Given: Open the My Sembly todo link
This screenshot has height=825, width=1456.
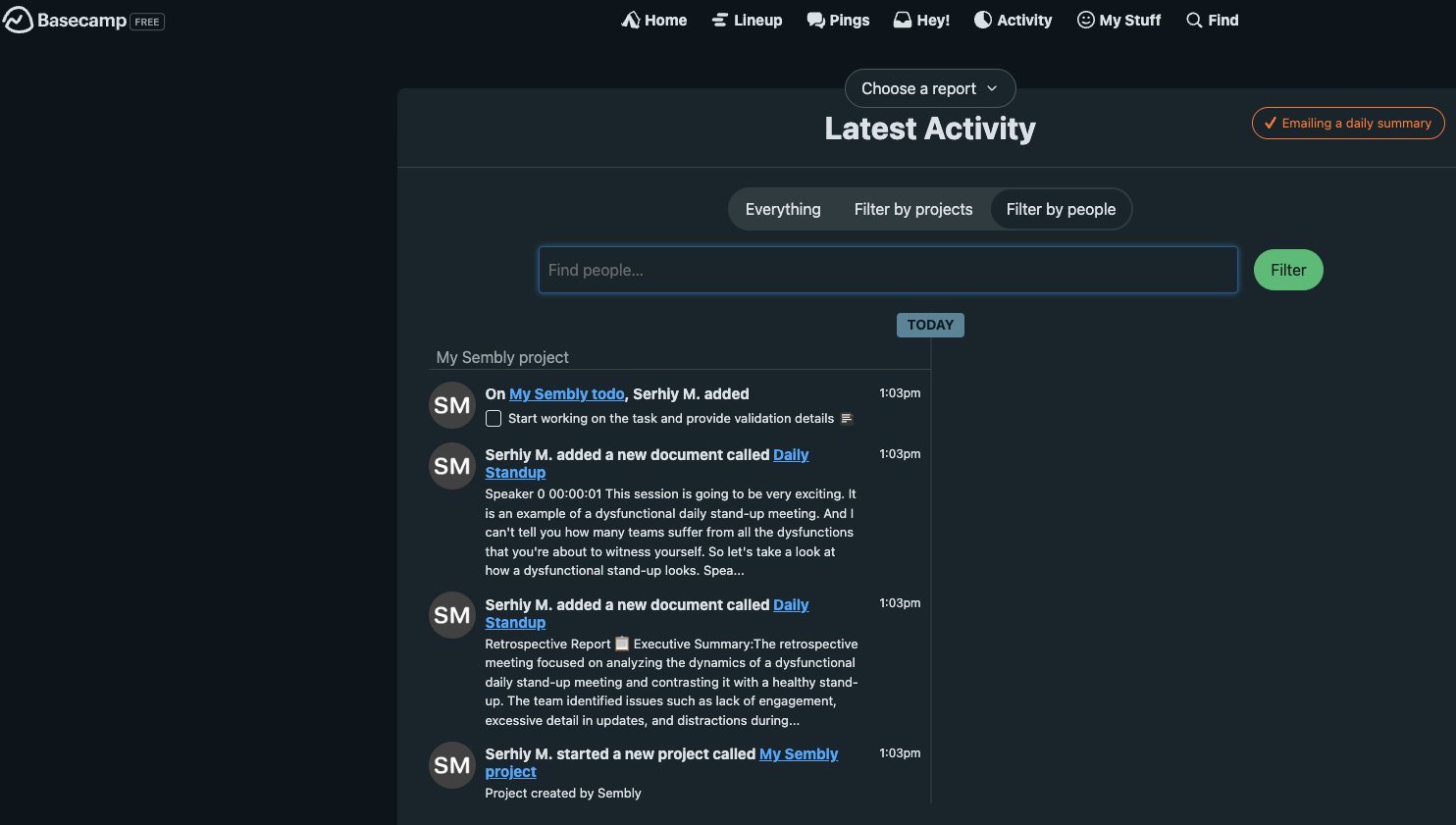Looking at the screenshot, I should pyautogui.click(x=566, y=393).
